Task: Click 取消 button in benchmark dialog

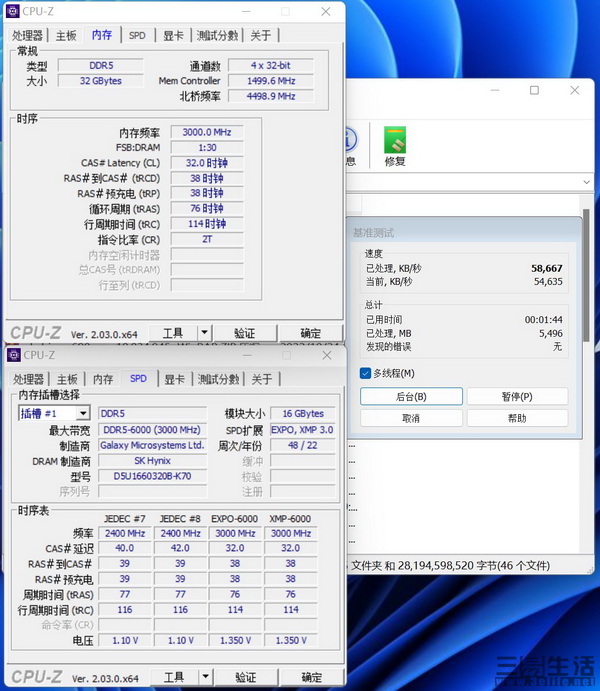Action: pyautogui.click(x=411, y=418)
